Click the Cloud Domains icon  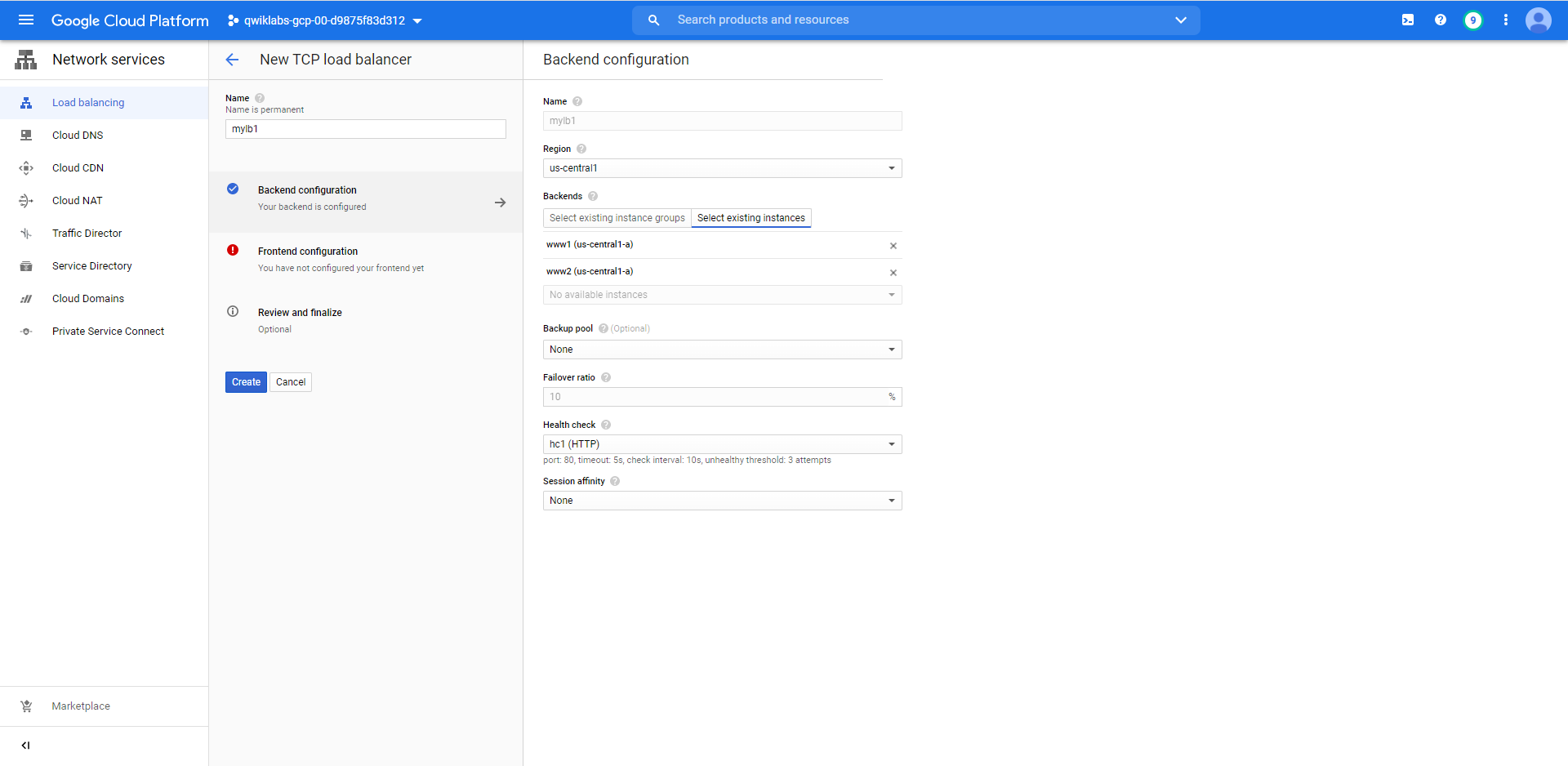point(26,299)
